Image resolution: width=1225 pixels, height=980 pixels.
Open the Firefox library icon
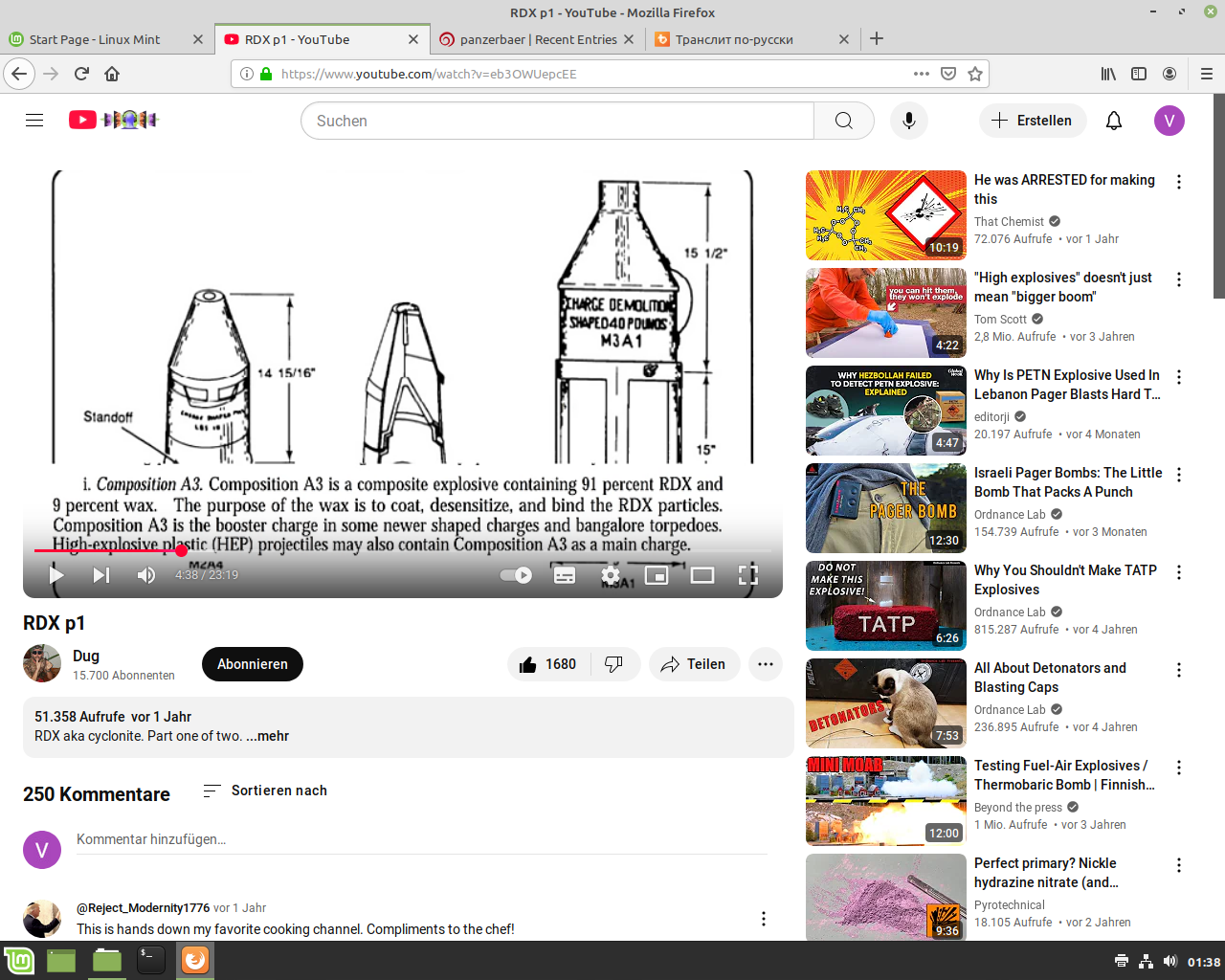pyautogui.click(x=1108, y=74)
